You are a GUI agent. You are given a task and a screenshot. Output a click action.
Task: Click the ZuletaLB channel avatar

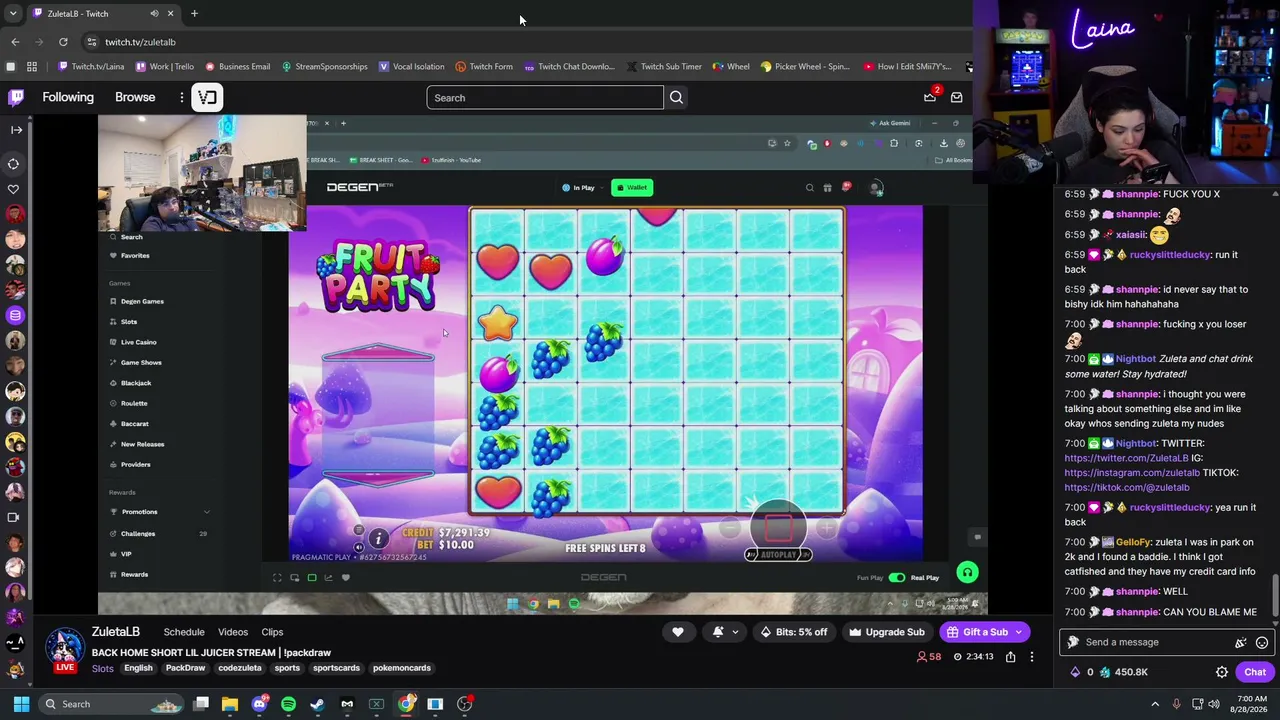click(64, 648)
